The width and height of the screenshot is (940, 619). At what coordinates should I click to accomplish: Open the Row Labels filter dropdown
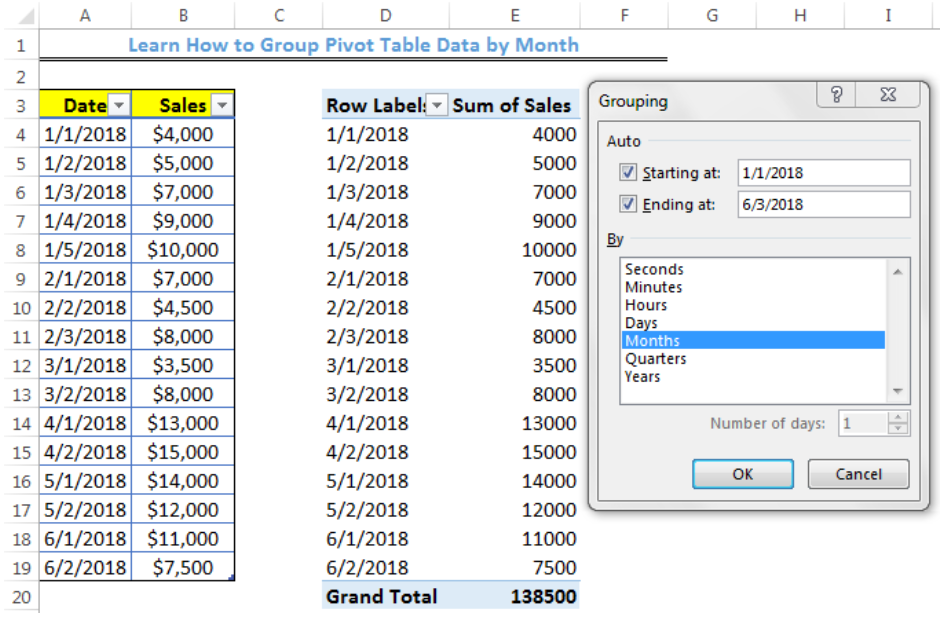(x=436, y=104)
